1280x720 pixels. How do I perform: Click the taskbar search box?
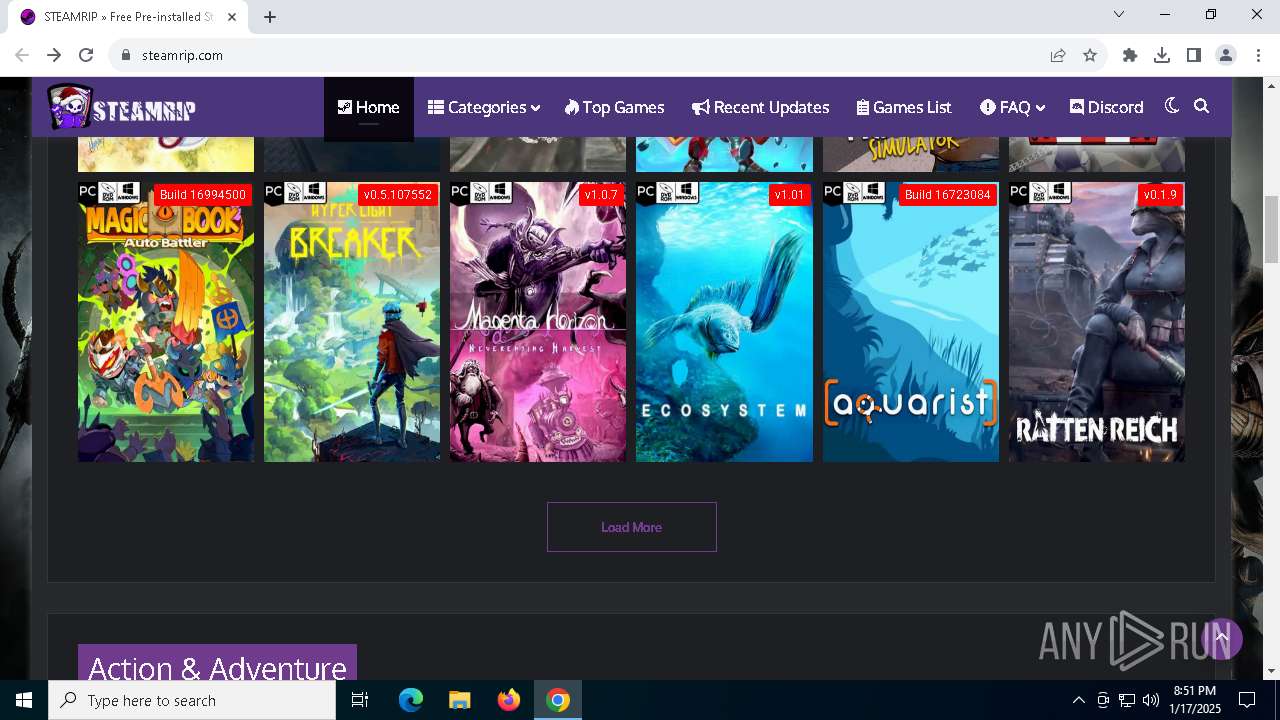tap(192, 700)
